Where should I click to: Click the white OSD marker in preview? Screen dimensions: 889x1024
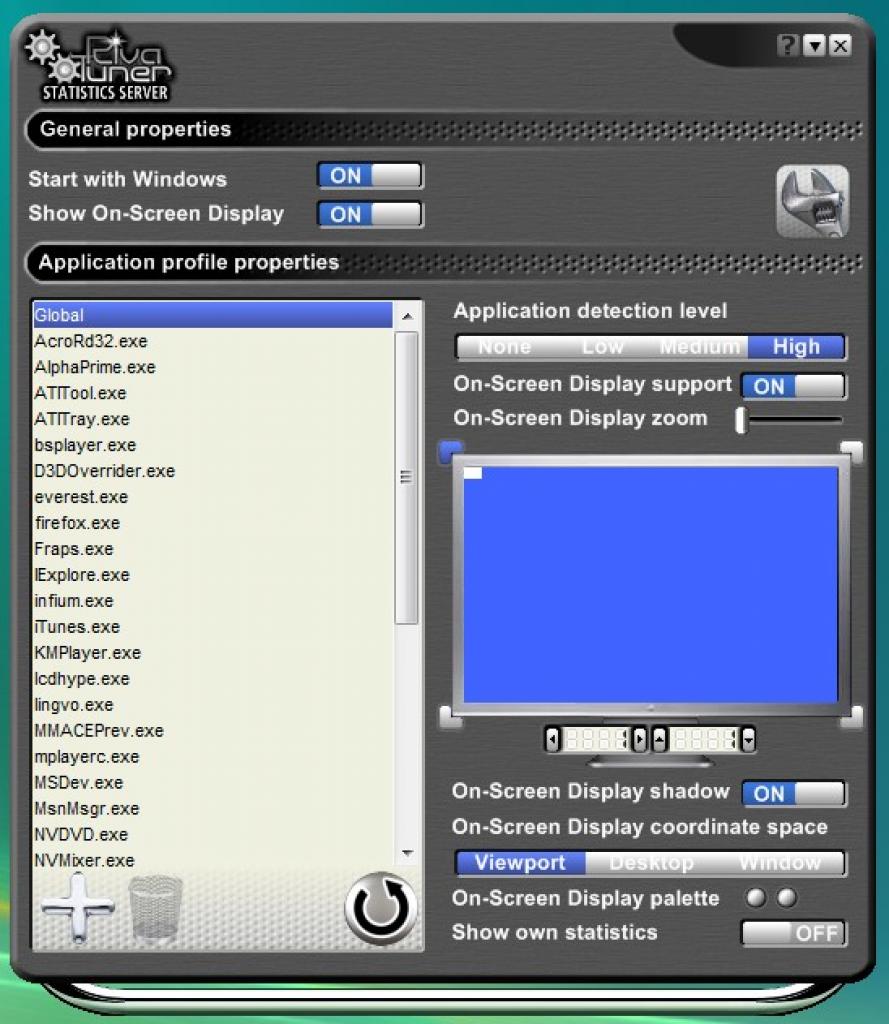473,473
